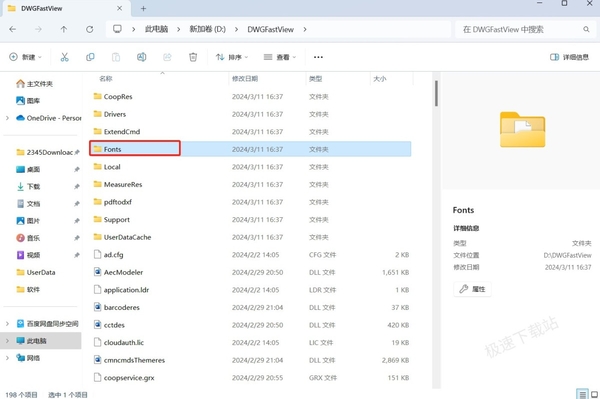Expand chevron after DWGFastView in path

point(305,29)
